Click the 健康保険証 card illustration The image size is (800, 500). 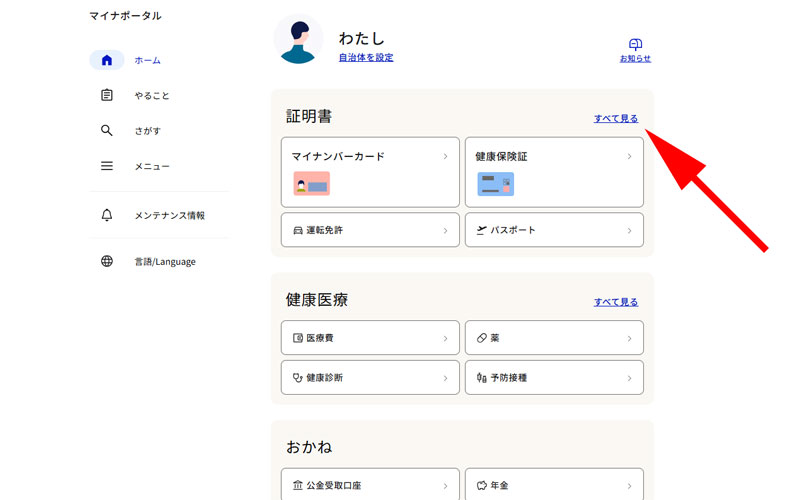pyautogui.click(x=495, y=184)
